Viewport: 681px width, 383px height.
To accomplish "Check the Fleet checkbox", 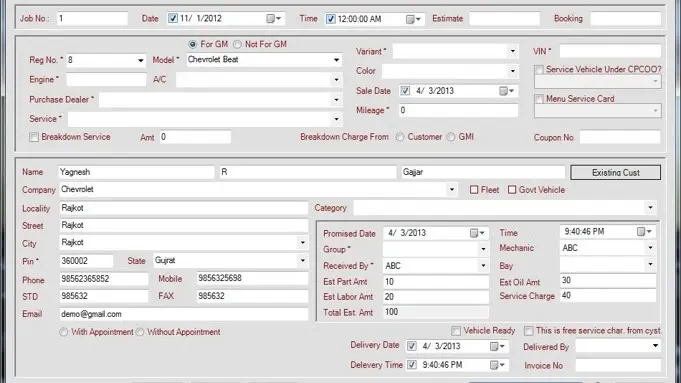I will point(474,190).
